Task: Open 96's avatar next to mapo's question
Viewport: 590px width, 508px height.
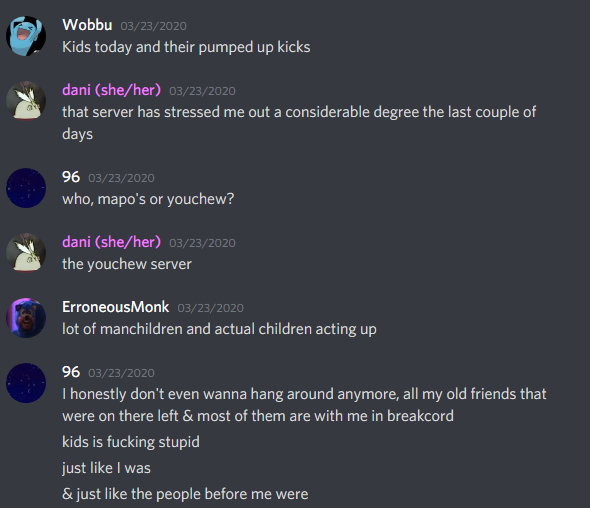Action: (x=26, y=188)
